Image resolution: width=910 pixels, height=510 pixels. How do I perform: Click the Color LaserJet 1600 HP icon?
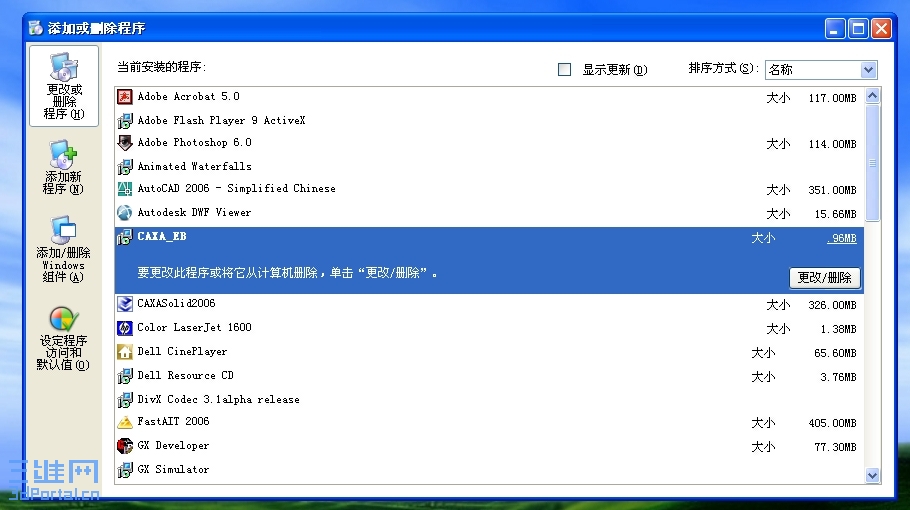tap(125, 328)
